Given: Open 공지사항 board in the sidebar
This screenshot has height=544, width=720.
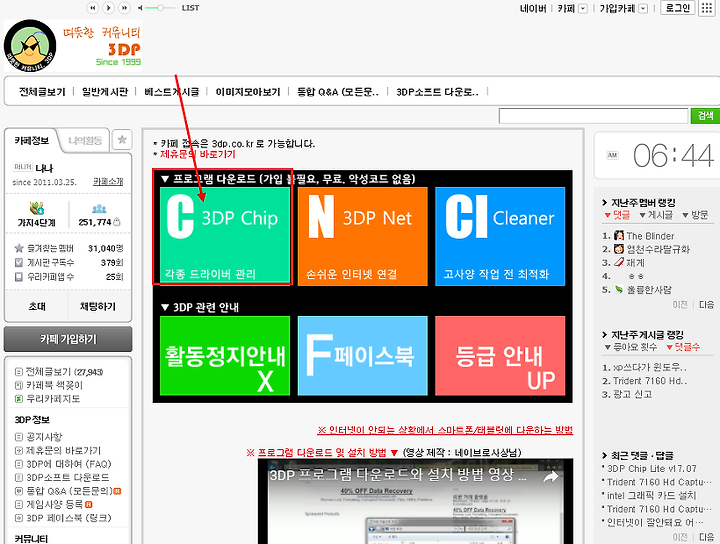Looking at the screenshot, I should pos(39,437).
